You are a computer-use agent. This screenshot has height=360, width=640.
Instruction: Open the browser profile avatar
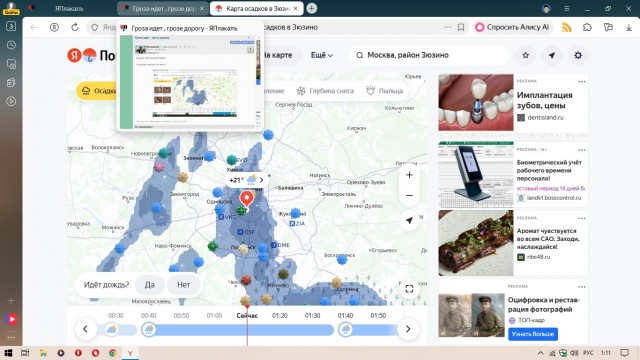(546, 8)
